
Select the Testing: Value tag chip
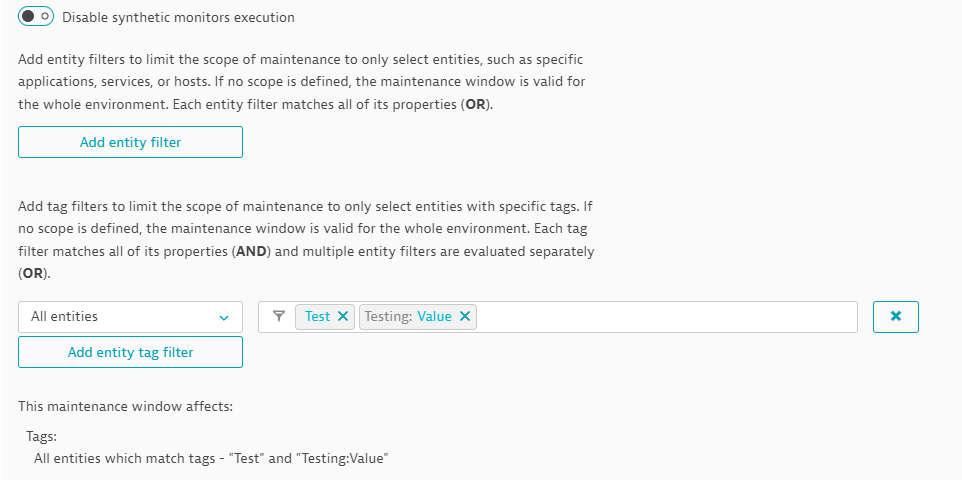(x=408, y=317)
